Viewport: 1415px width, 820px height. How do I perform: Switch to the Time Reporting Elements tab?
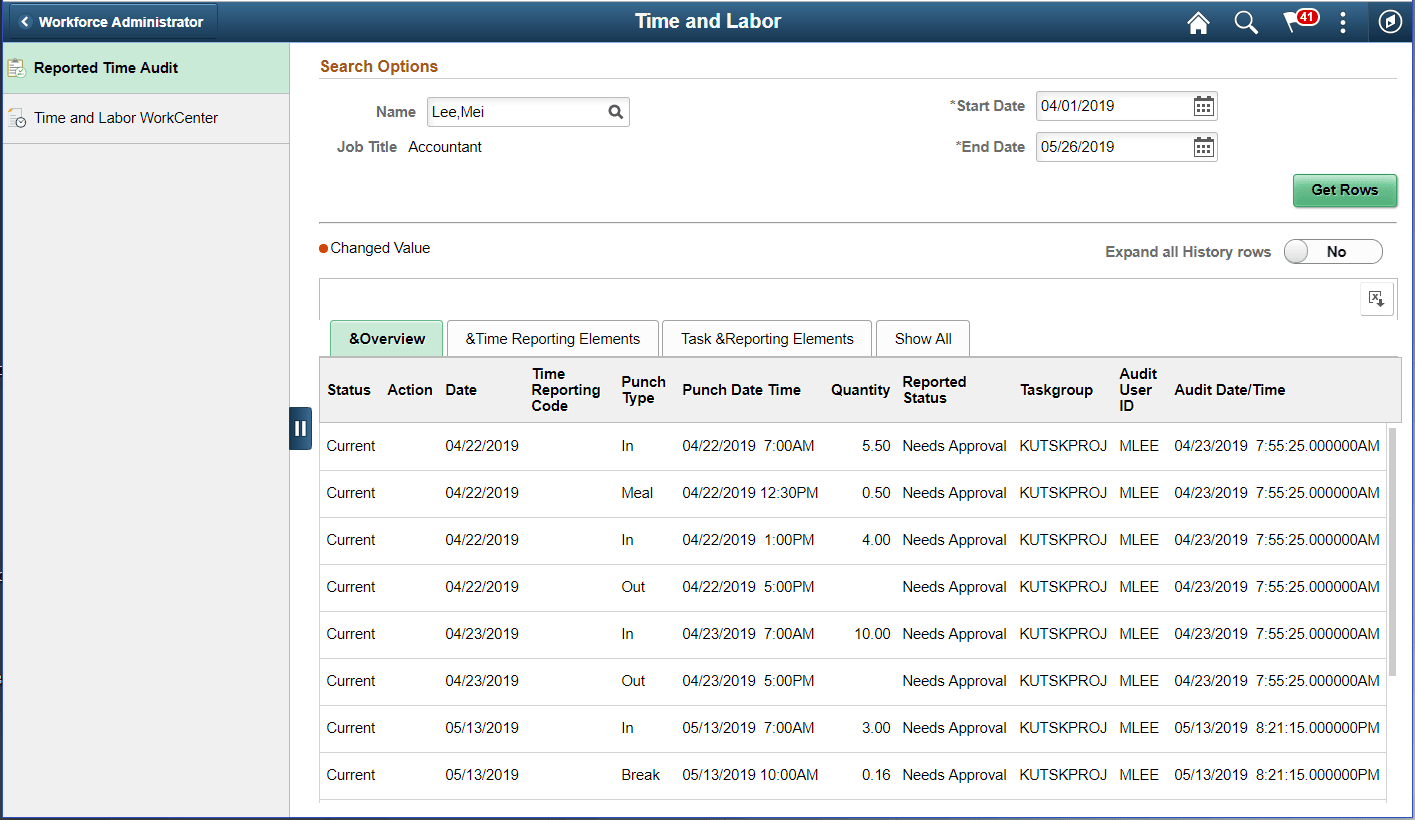(x=552, y=338)
